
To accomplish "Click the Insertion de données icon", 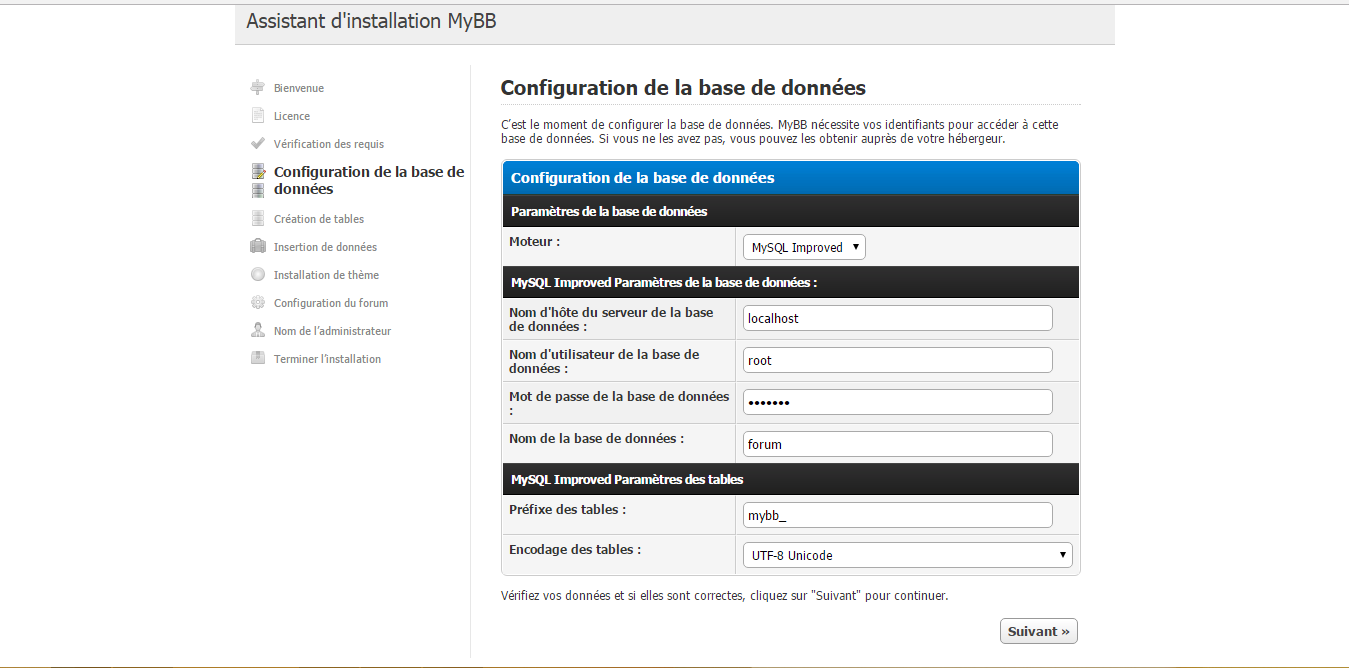I will (x=258, y=246).
